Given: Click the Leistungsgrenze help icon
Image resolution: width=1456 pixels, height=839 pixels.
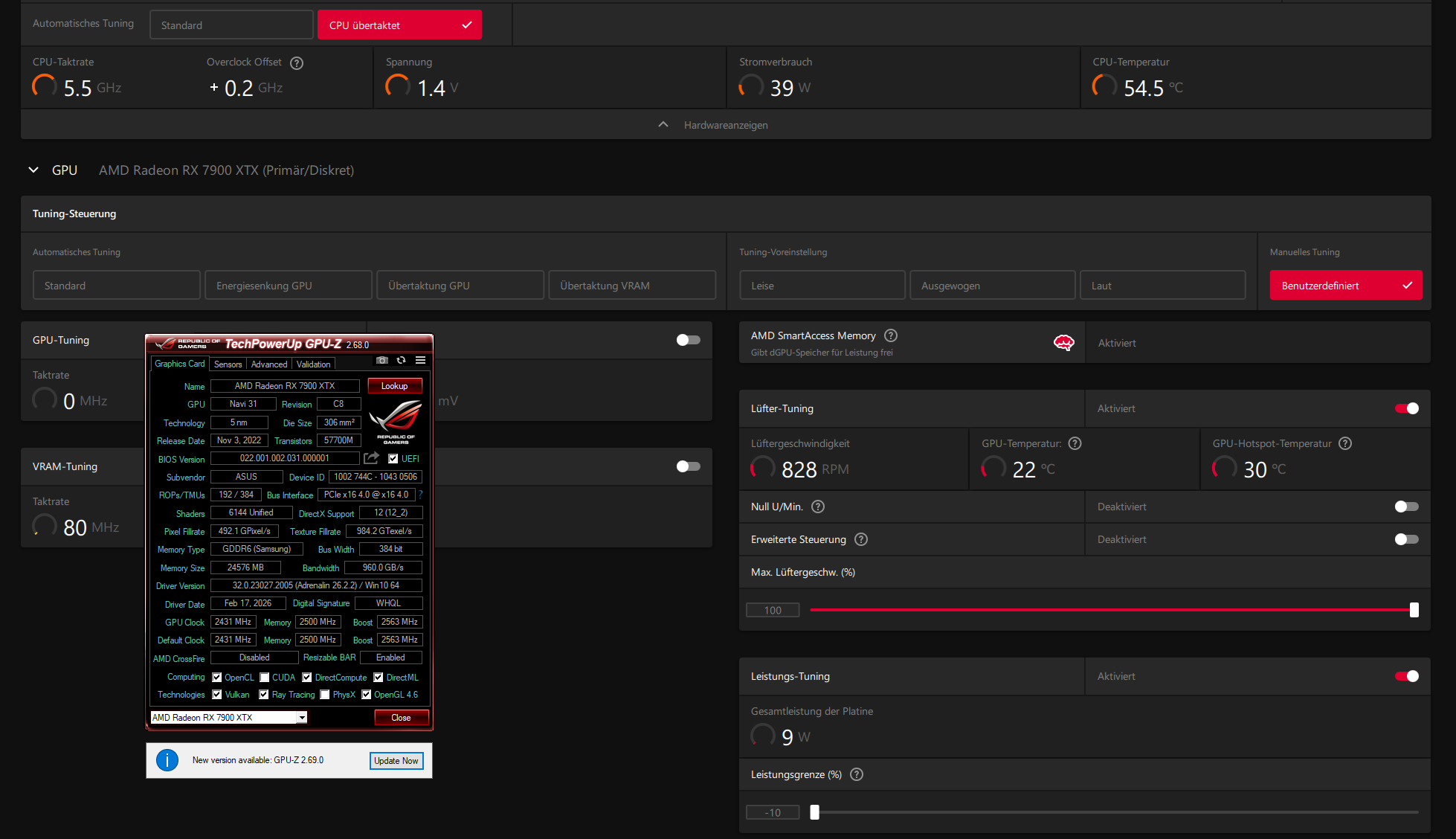Looking at the screenshot, I should [x=857, y=774].
